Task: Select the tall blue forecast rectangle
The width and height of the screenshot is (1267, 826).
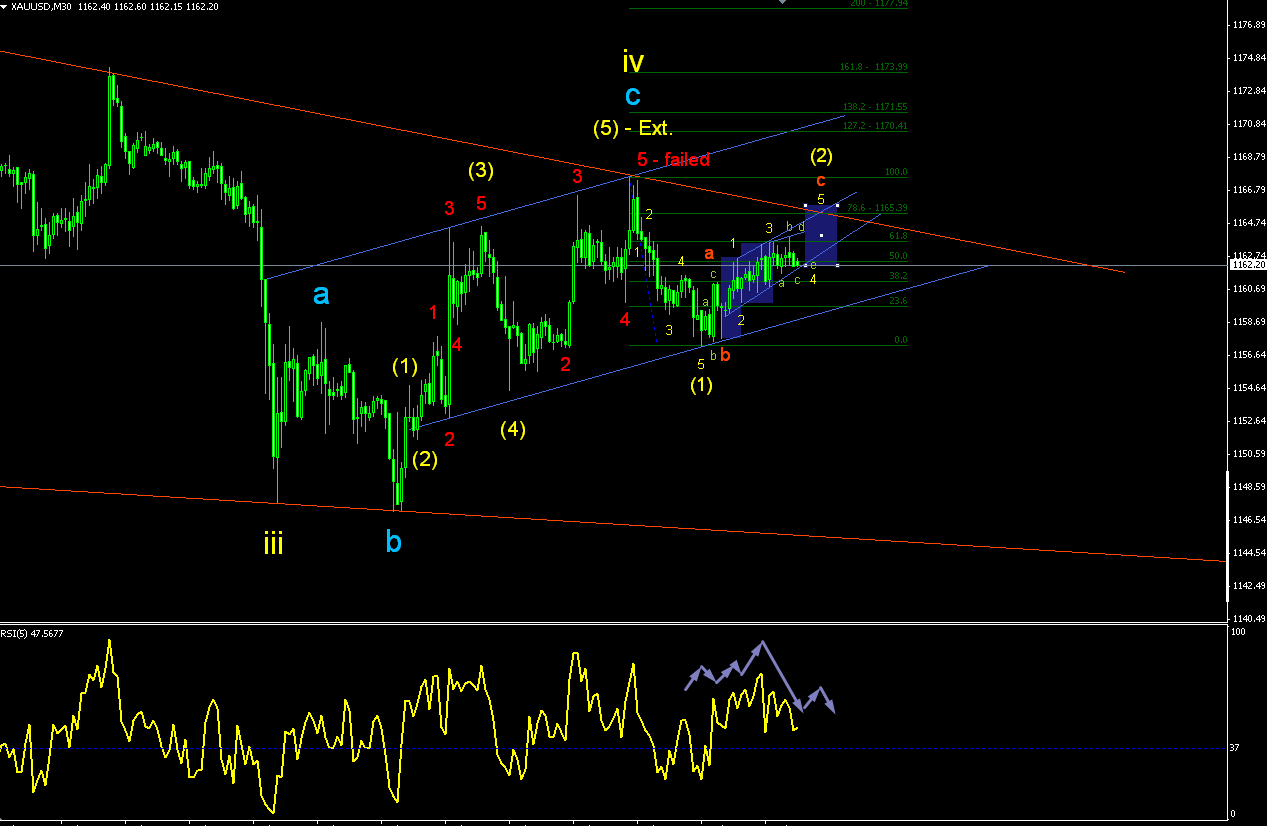Action: point(821,235)
